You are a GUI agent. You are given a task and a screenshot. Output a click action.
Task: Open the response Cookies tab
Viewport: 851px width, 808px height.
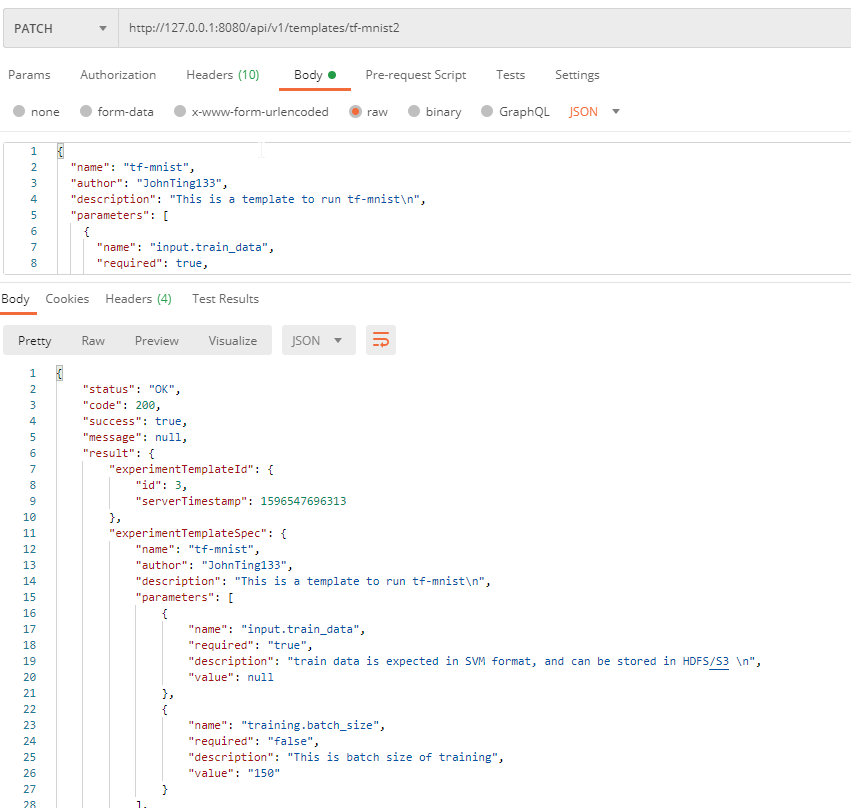67,299
